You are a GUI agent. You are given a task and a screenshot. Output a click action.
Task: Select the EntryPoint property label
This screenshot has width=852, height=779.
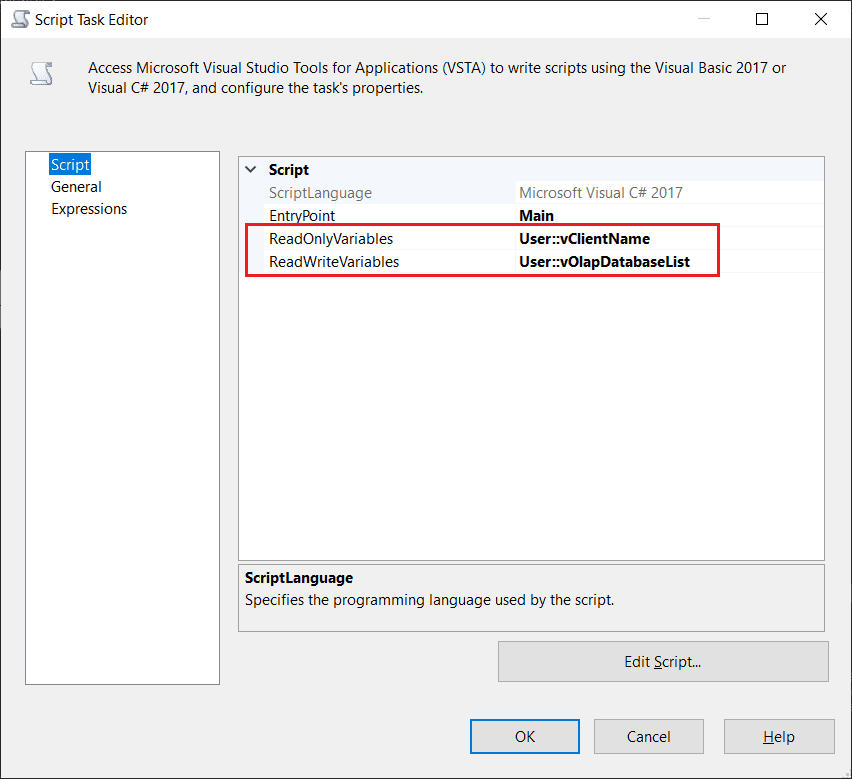[301, 216]
